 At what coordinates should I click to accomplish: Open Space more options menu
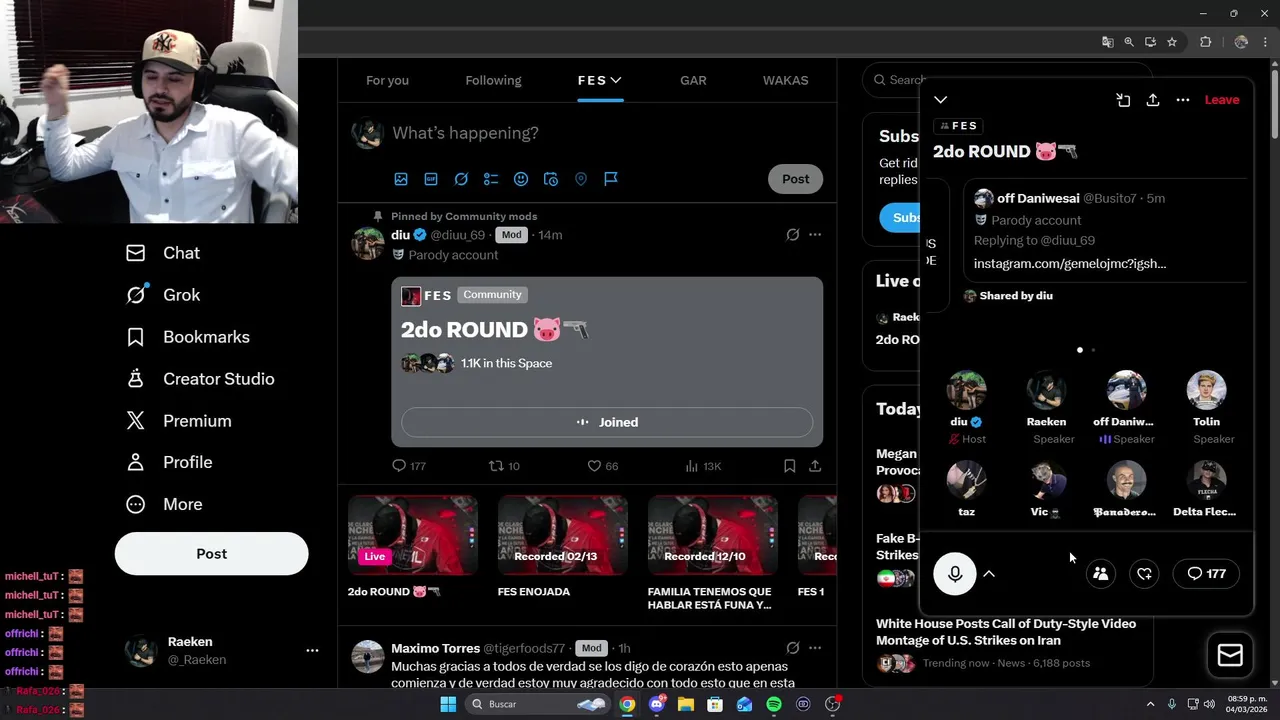coord(1183,100)
